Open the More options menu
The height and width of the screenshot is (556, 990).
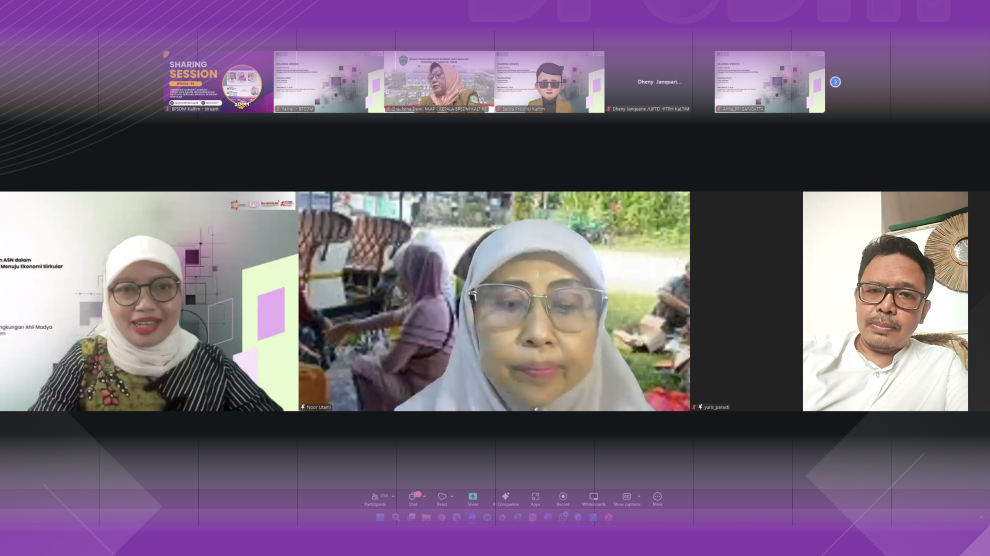657,497
